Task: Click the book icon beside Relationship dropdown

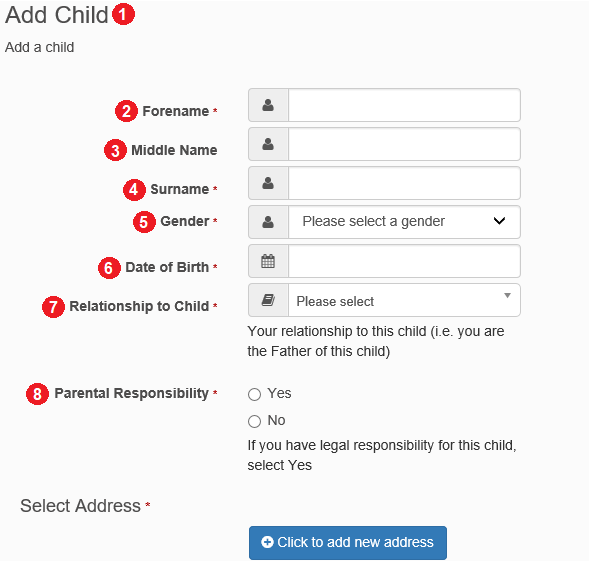Action: pos(268,300)
